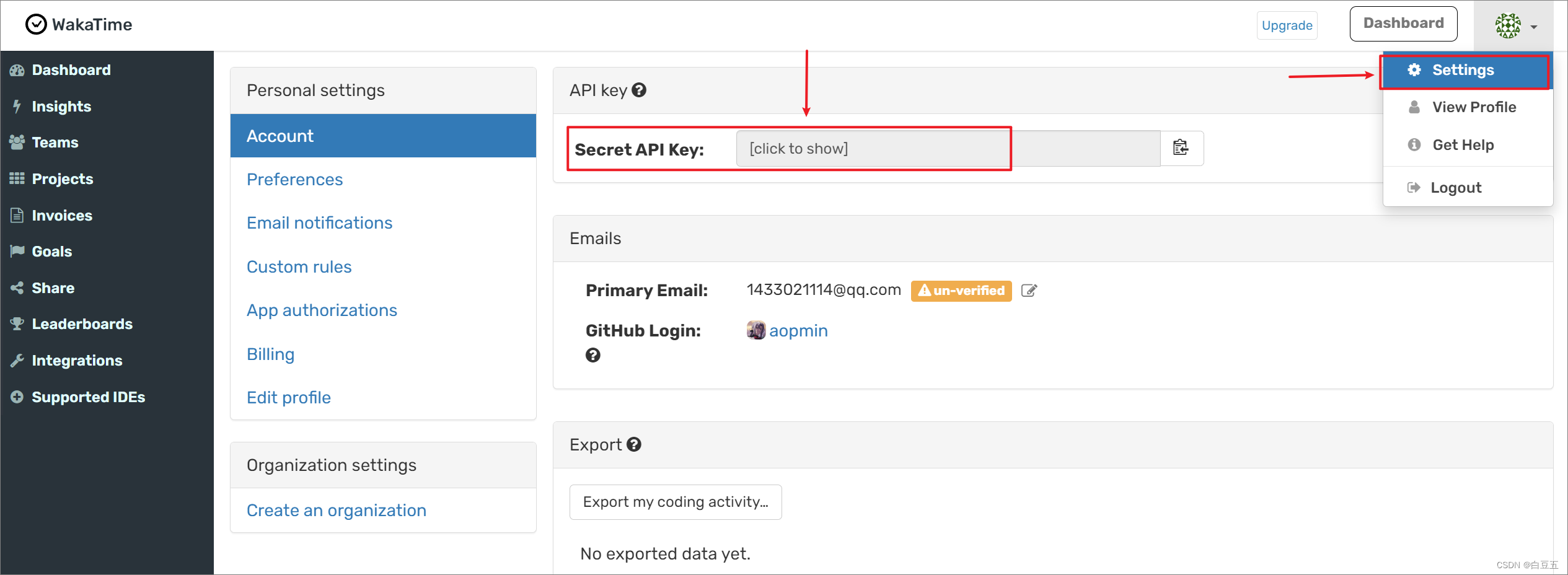Open the aopmin GitHub profile link
This screenshot has height=575, width=1568.
(798, 330)
